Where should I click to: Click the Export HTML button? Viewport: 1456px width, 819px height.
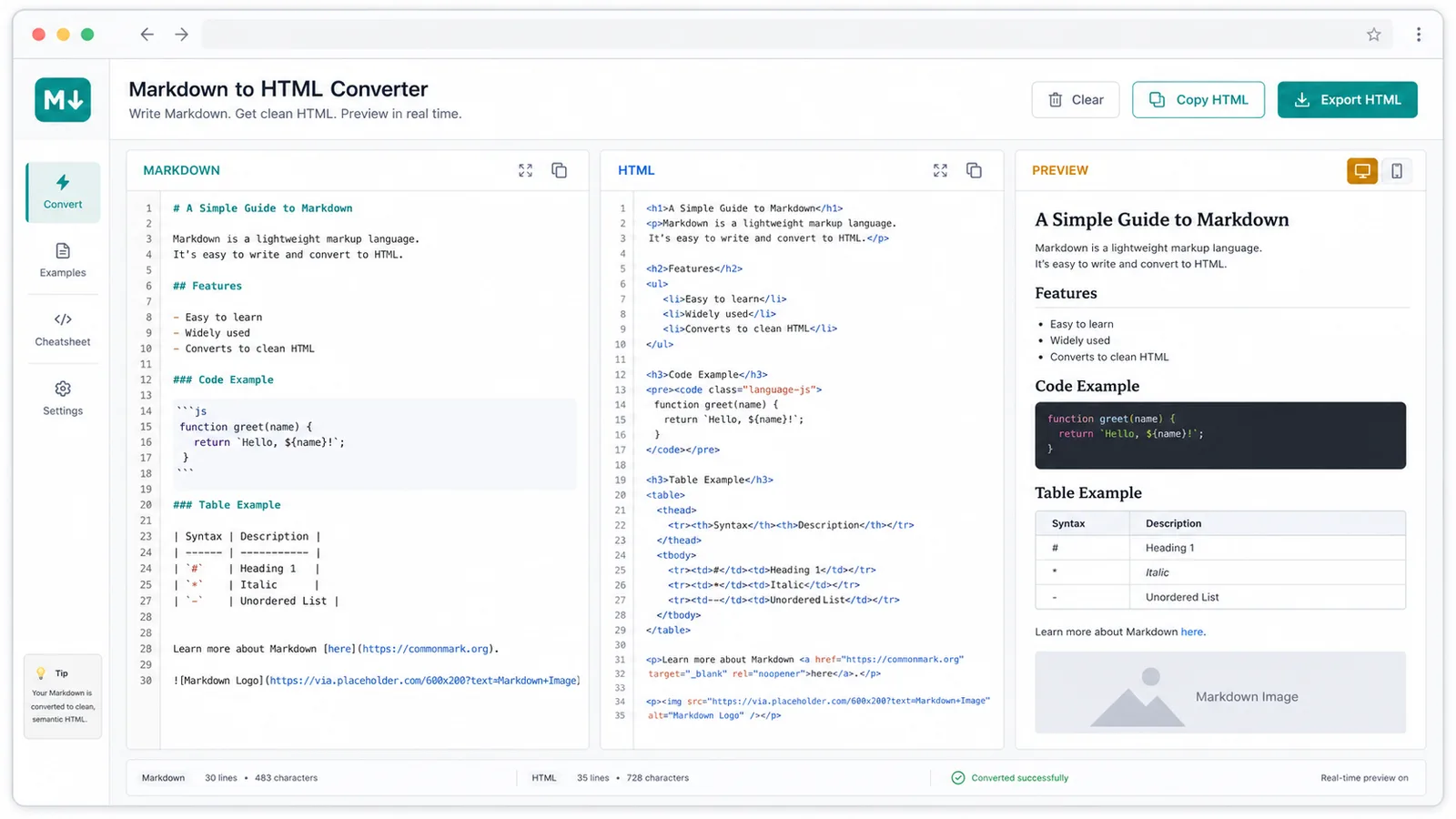click(x=1348, y=100)
